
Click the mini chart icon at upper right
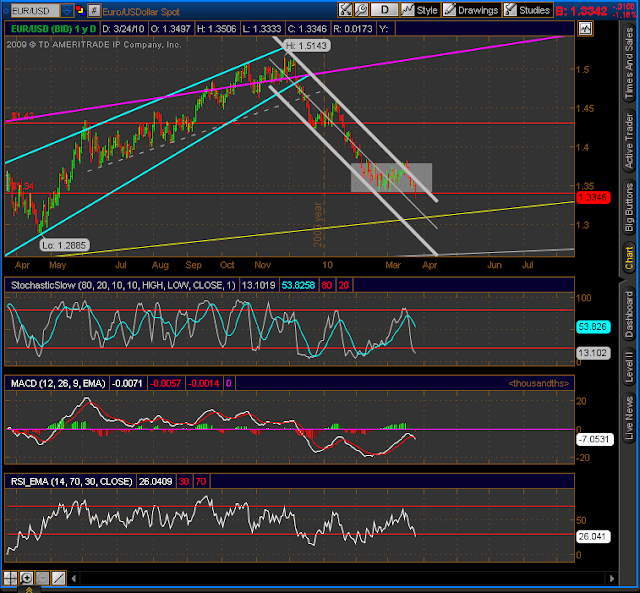coord(585,29)
